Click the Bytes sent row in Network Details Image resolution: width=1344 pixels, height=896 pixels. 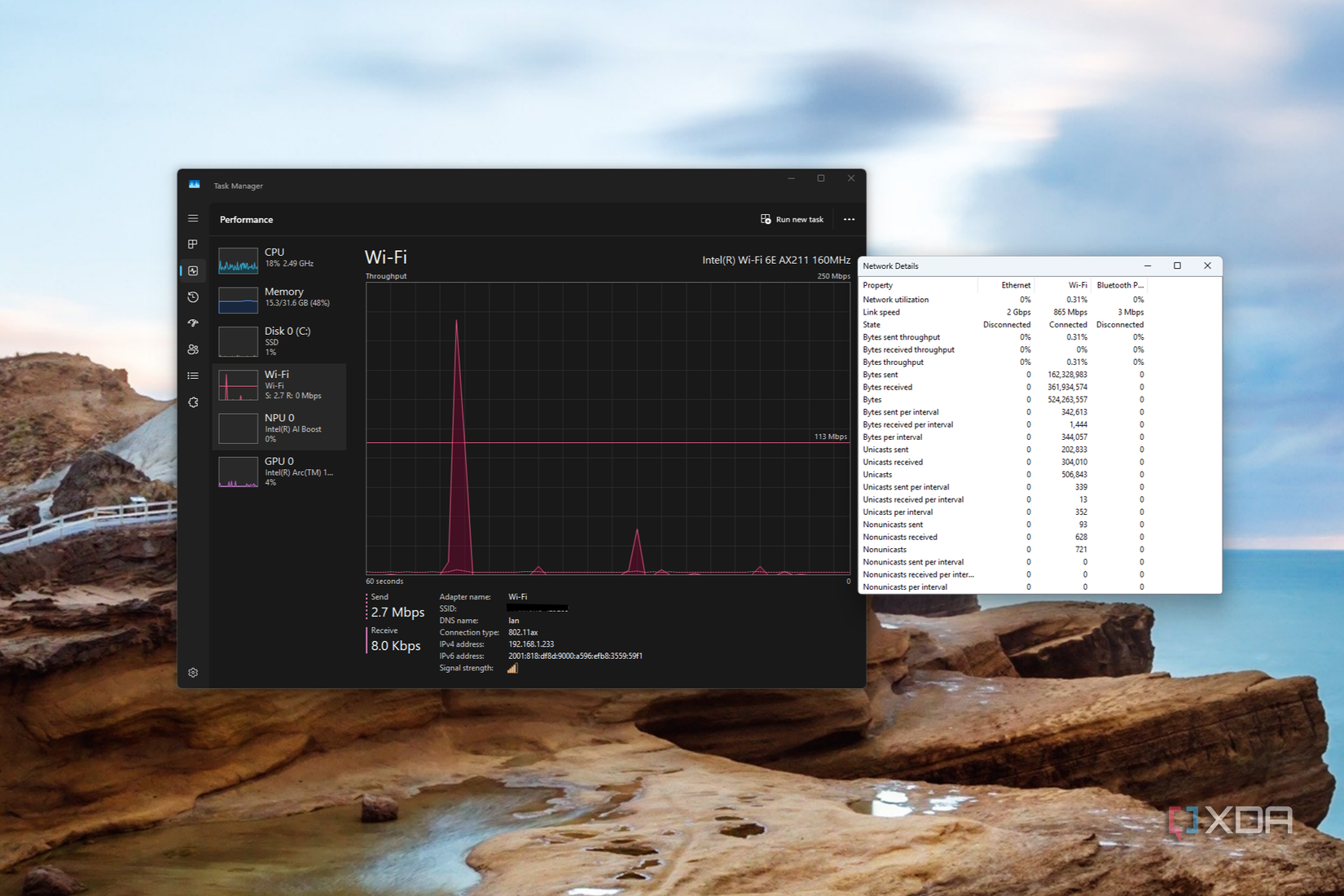pyautogui.click(x=937, y=374)
